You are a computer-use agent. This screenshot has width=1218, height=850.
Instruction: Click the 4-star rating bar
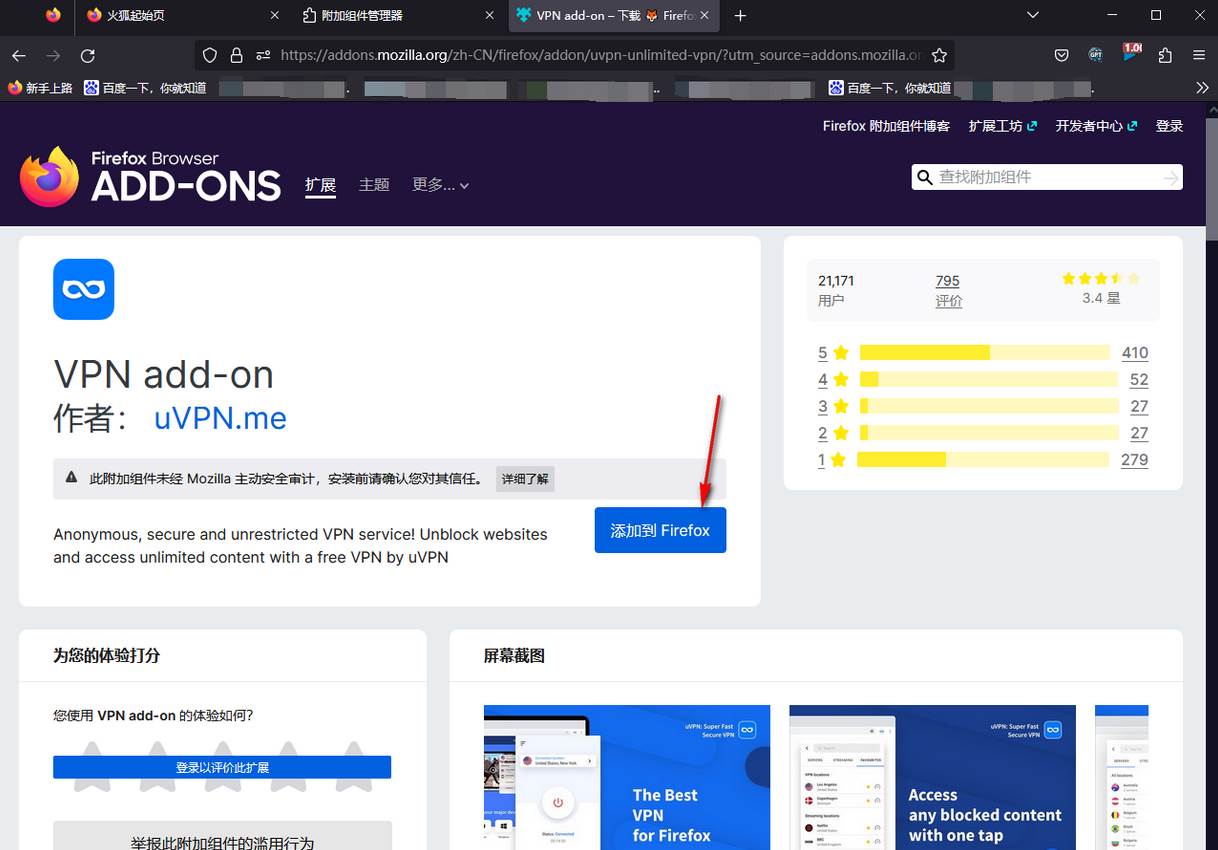989,380
